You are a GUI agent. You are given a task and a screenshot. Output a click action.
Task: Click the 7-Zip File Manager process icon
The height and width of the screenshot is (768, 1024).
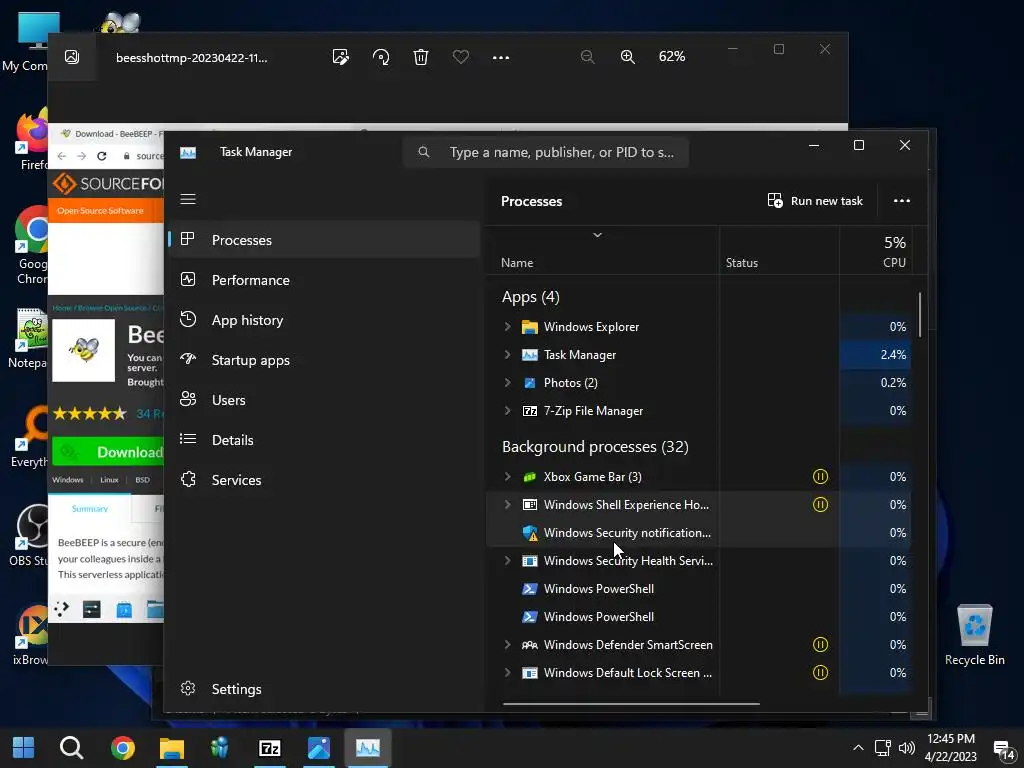click(x=530, y=411)
